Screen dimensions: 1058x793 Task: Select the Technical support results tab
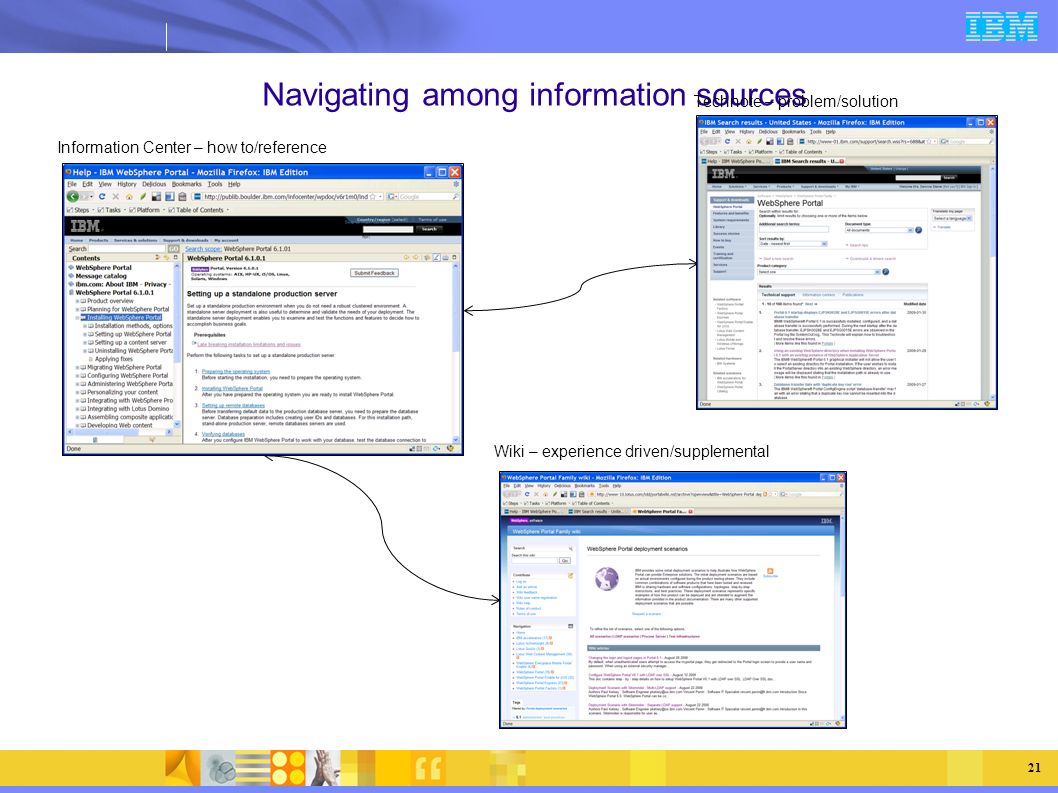click(x=778, y=295)
